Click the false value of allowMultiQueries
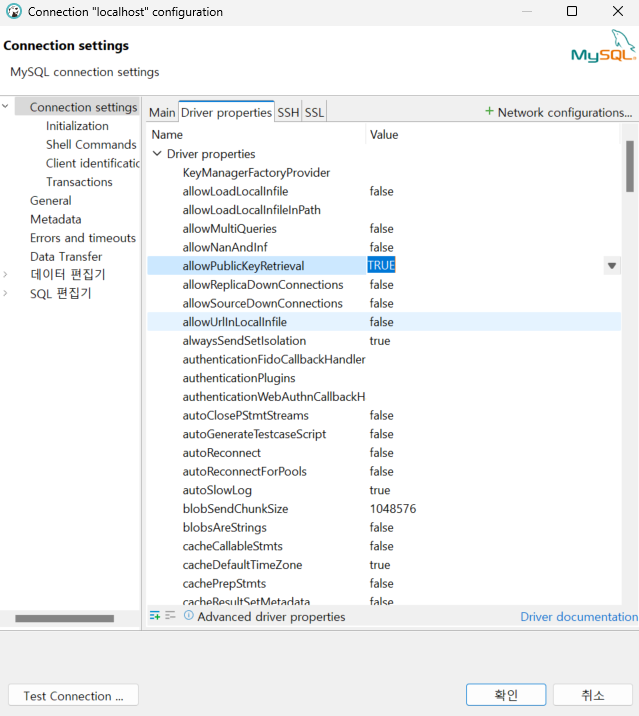Viewport: 639px width, 716px height. 381,229
